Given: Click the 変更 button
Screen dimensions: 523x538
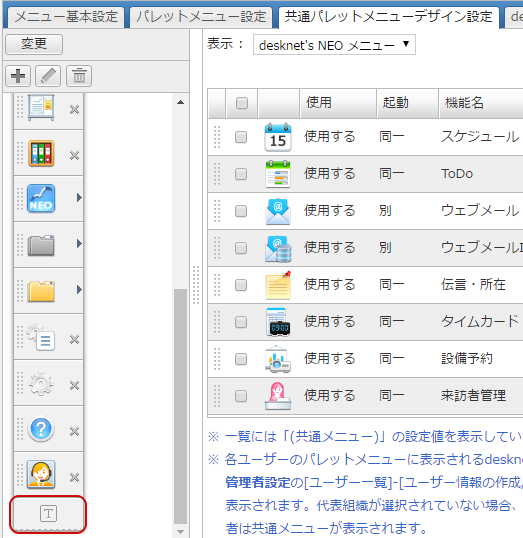Looking at the screenshot, I should (x=34, y=44).
